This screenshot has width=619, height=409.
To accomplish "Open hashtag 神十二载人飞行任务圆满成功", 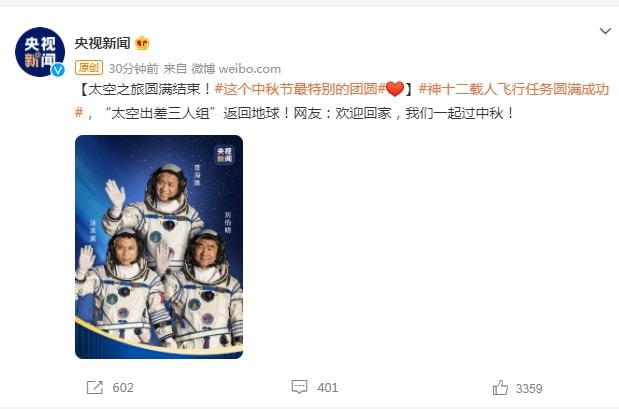I will 342,101.
